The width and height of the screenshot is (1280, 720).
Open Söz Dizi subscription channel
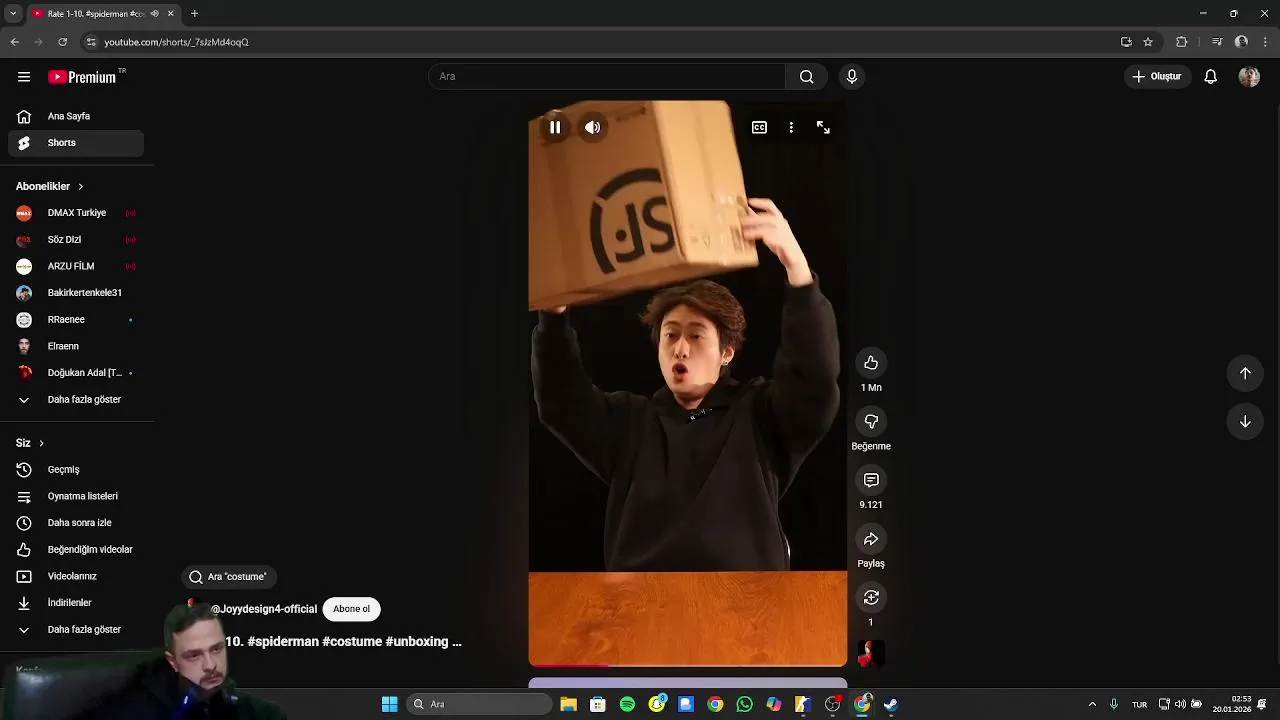76,240
